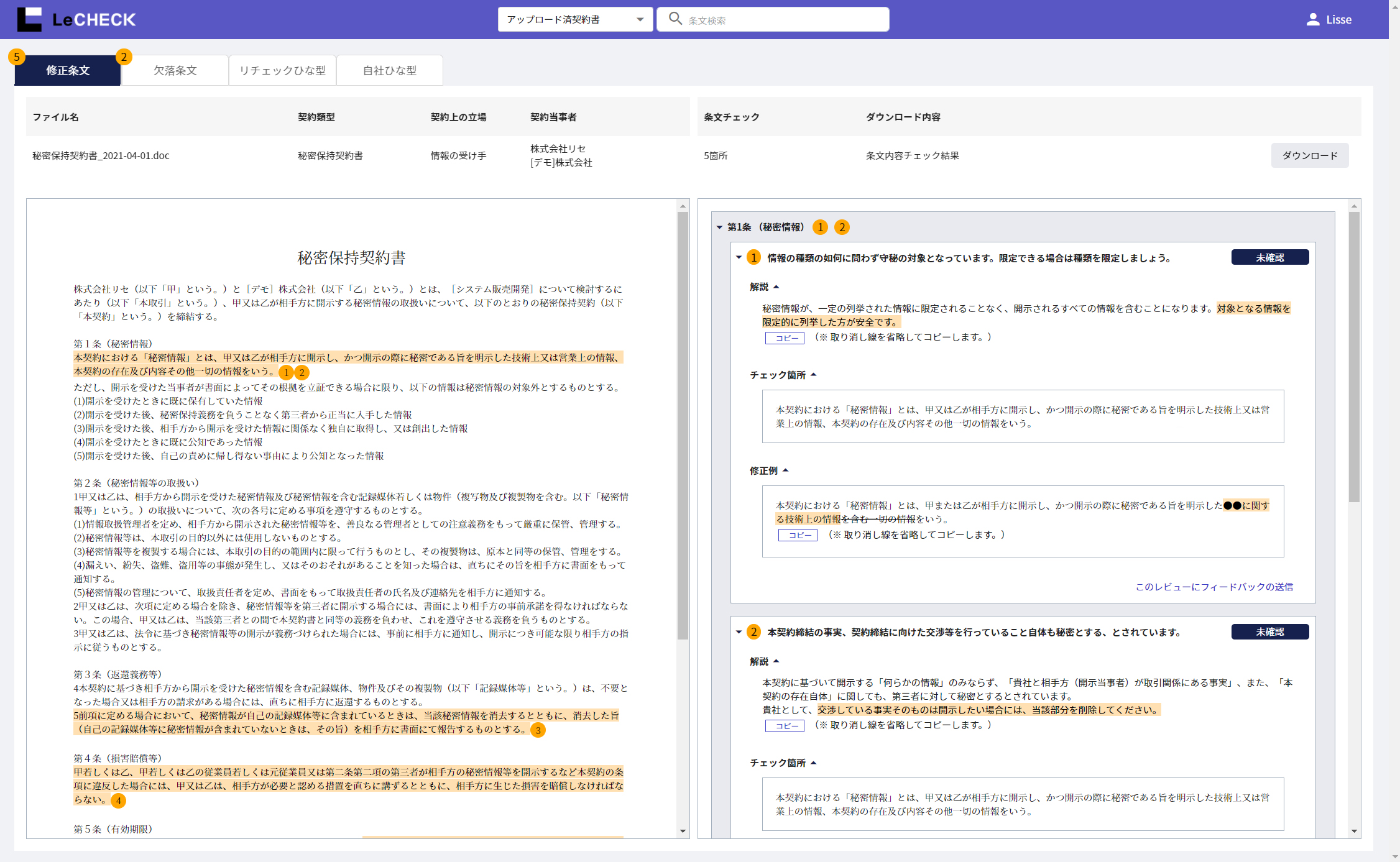1400x862 pixels.
Task: Open the アップロード済契約書 dropdown
Action: click(575, 19)
